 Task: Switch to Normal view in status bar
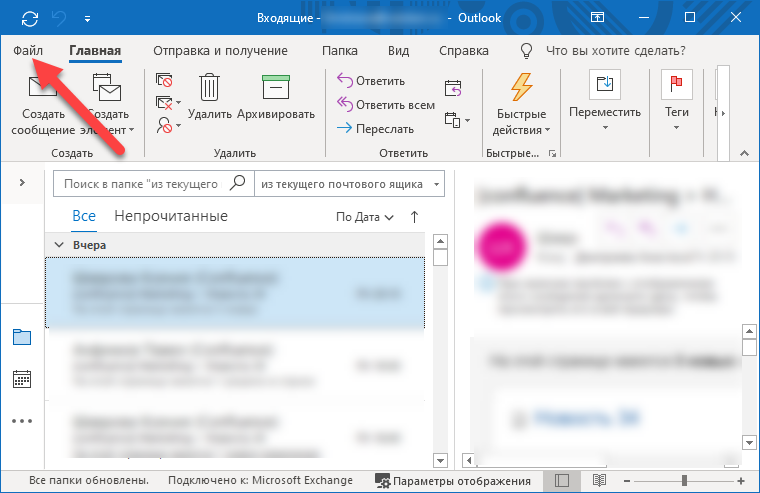(562, 481)
